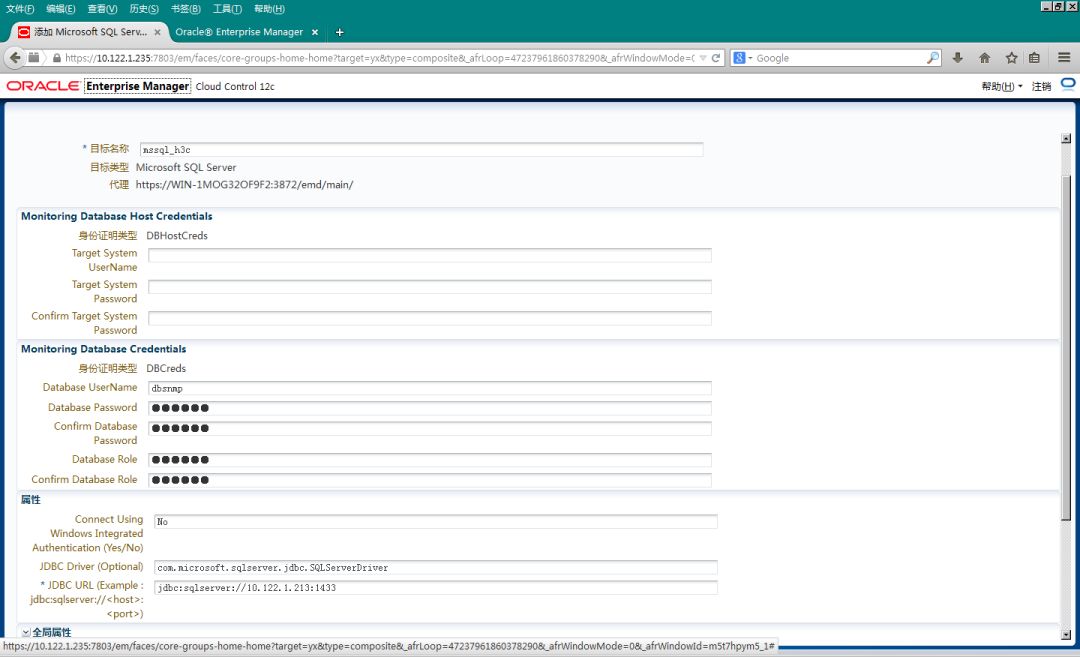This screenshot has height=657, width=1080.
Task: Click the padlock site identity icon
Action: pos(56,58)
